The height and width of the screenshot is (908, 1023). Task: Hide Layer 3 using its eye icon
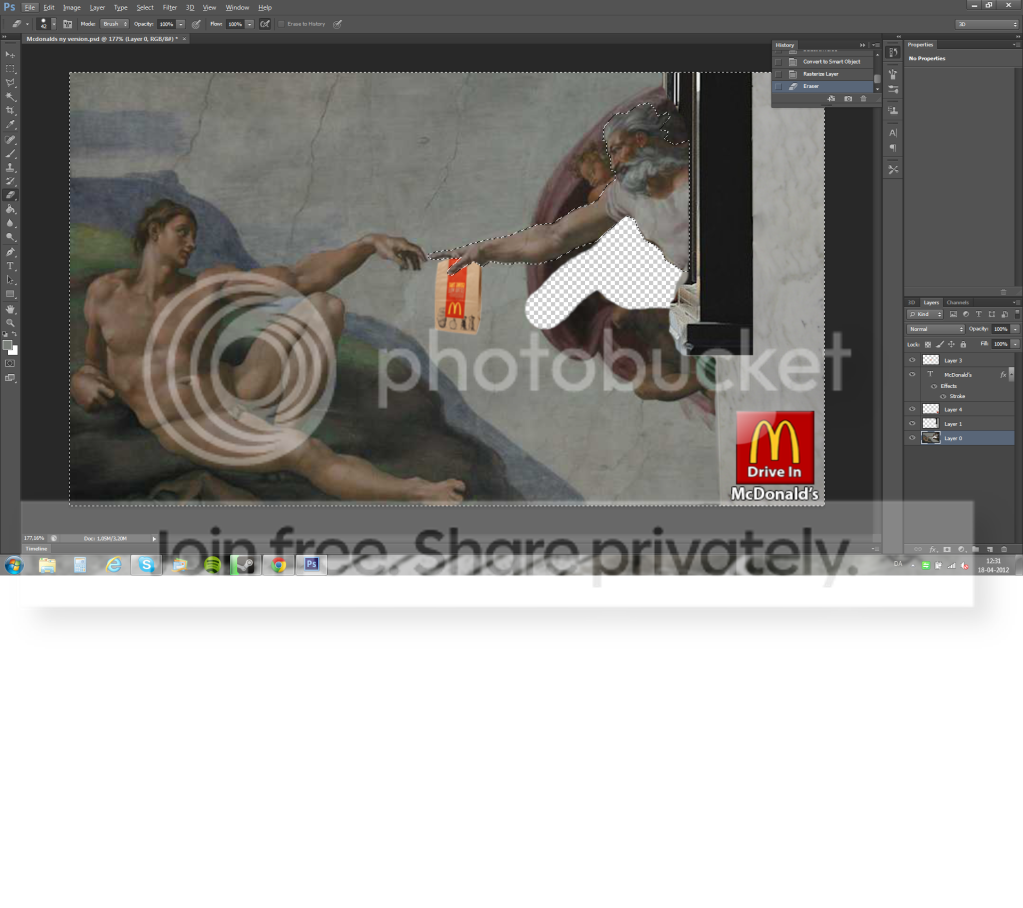(912, 360)
